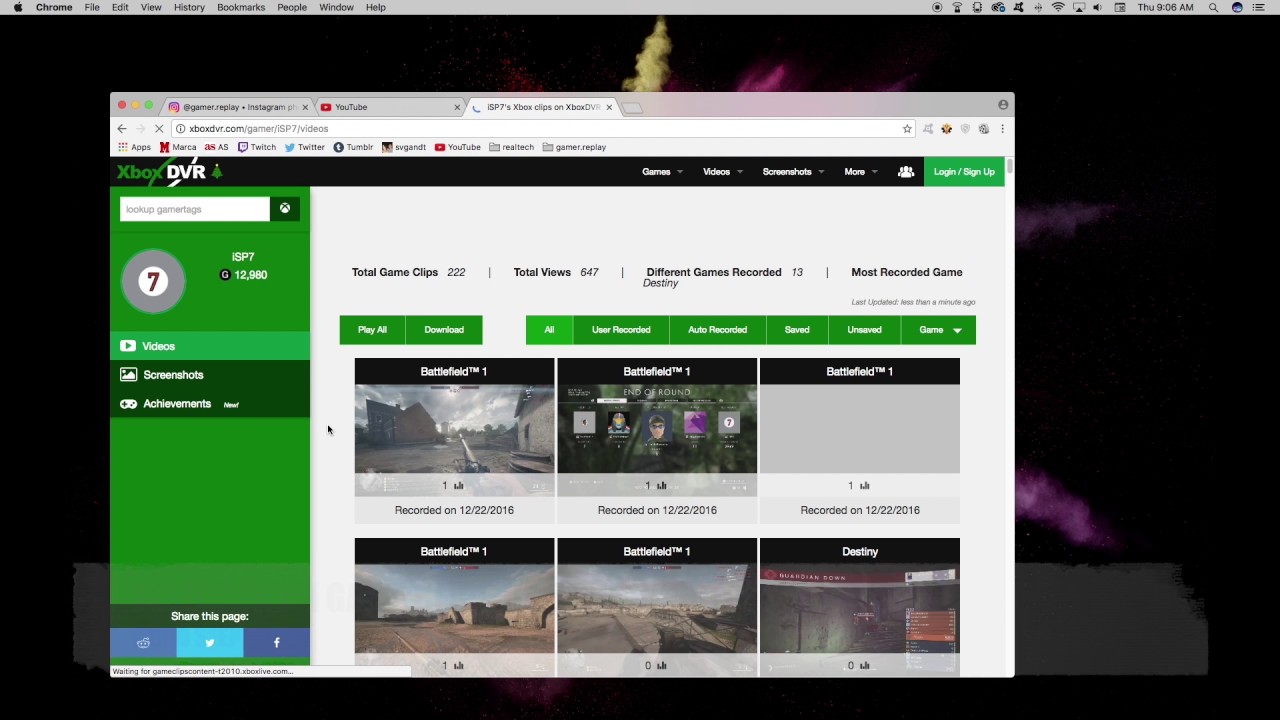Open the People menu

point(292,7)
